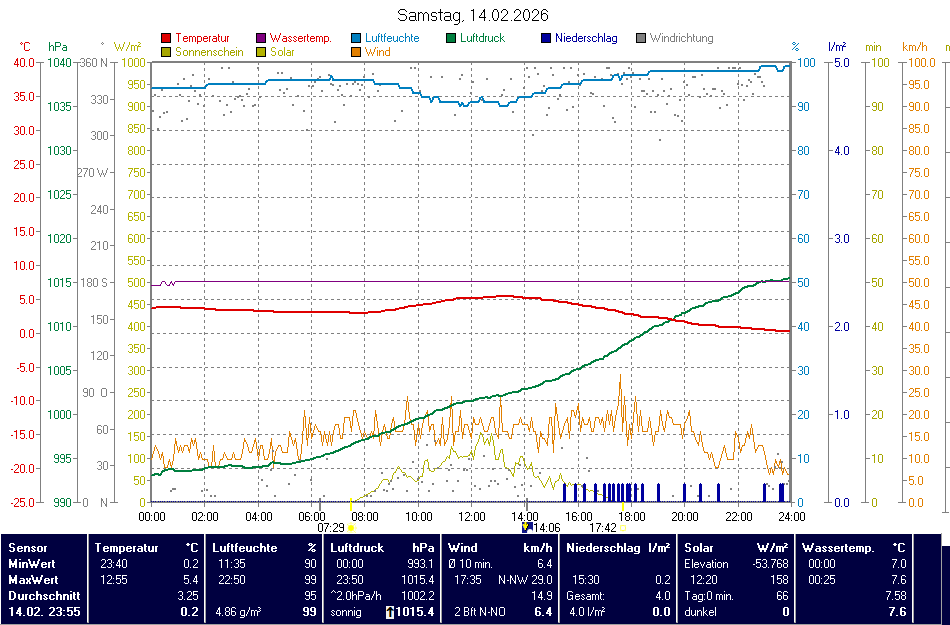
Task: Click the Sonnenschein legend square
Action: tap(166, 52)
